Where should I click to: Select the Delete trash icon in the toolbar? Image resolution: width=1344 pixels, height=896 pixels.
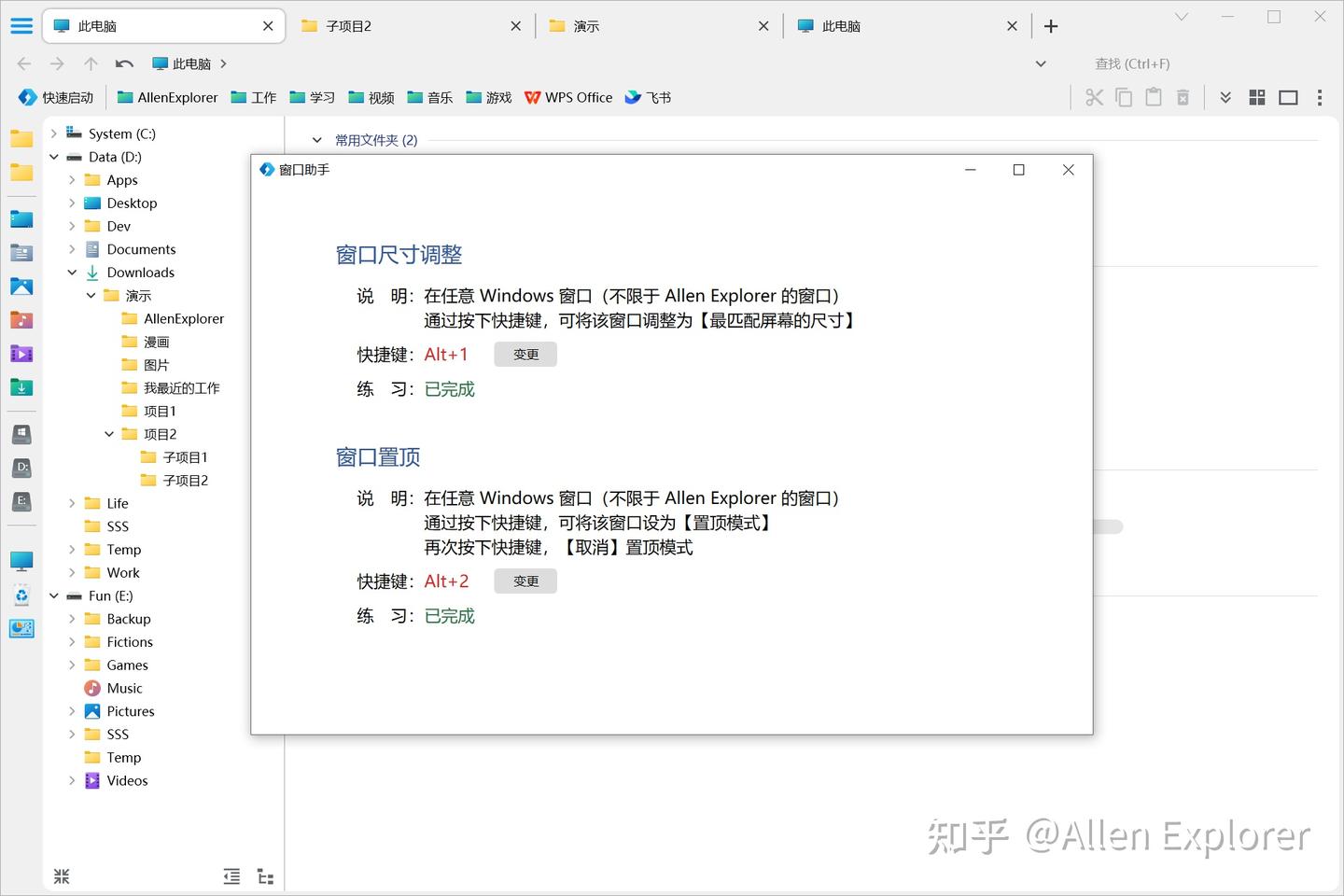pos(1183,96)
